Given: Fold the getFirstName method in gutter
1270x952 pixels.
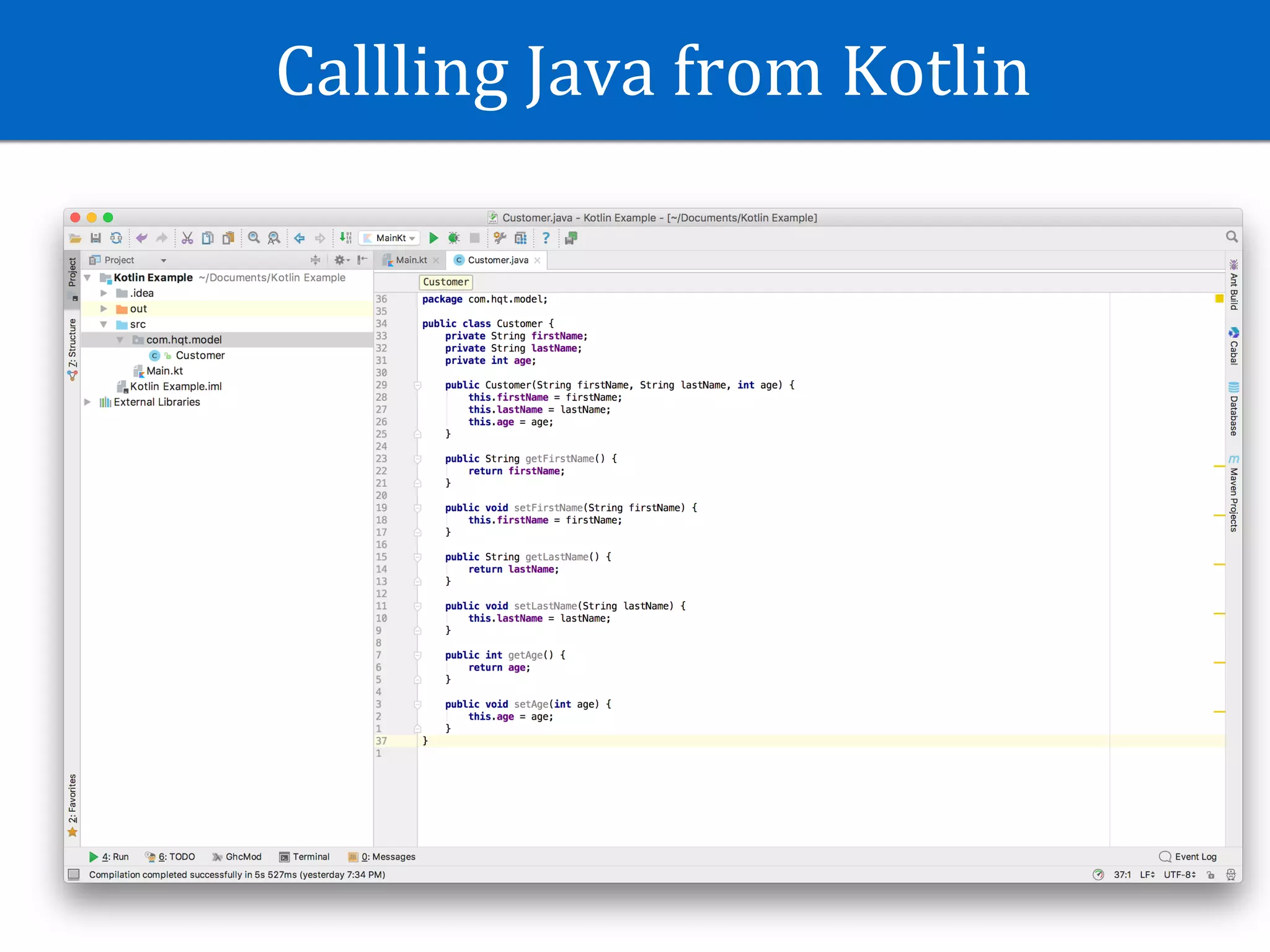Looking at the screenshot, I should point(418,459).
